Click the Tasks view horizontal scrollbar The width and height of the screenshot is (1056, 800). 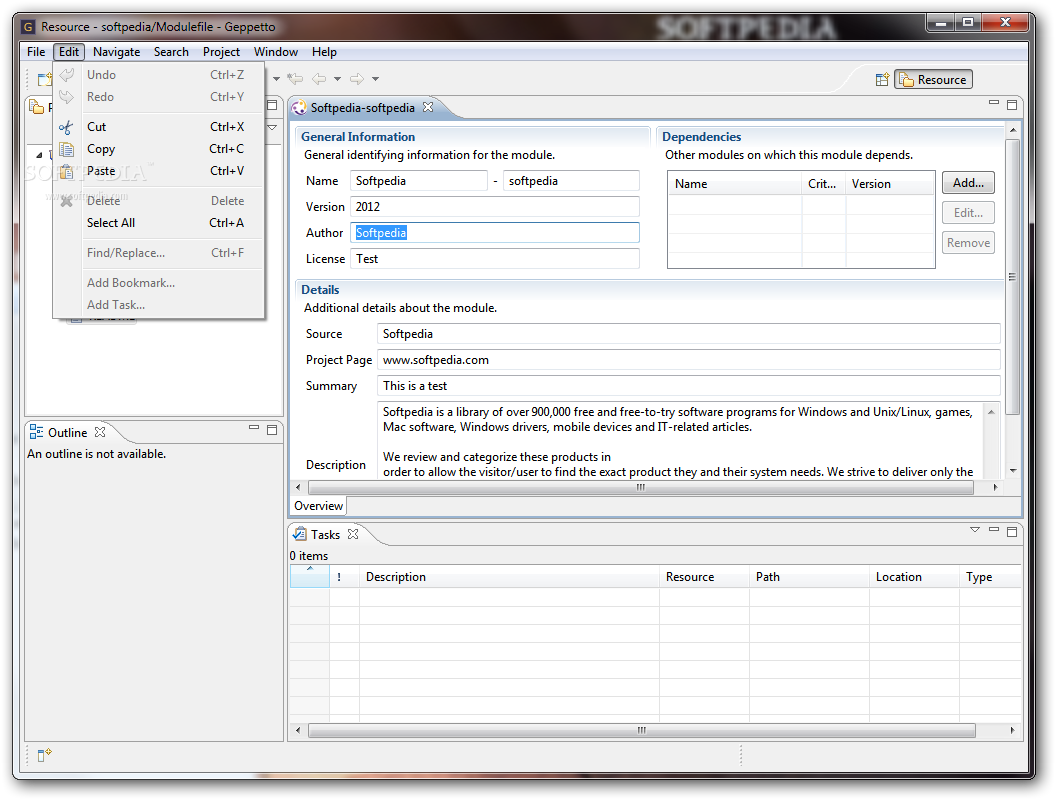click(x=642, y=730)
